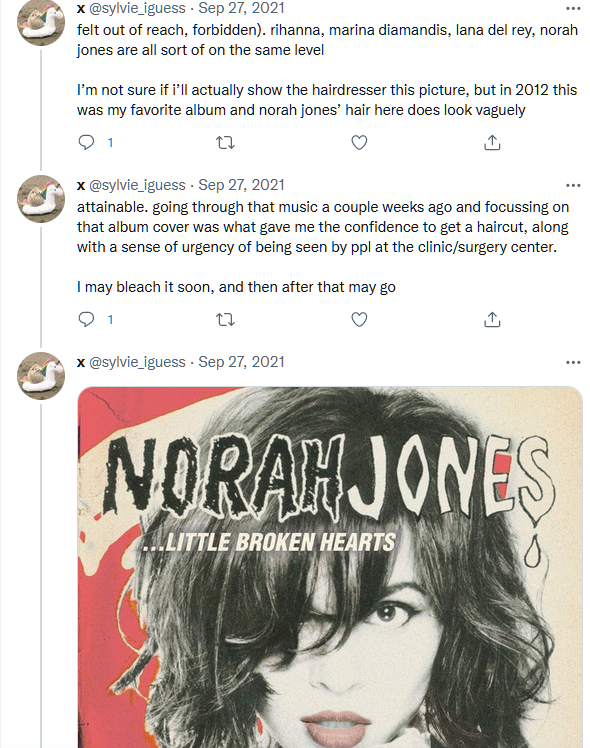Open the Sep 27, 2021 timestamp on second tweet
Viewport: 590px width, 748px height.
coord(241,185)
